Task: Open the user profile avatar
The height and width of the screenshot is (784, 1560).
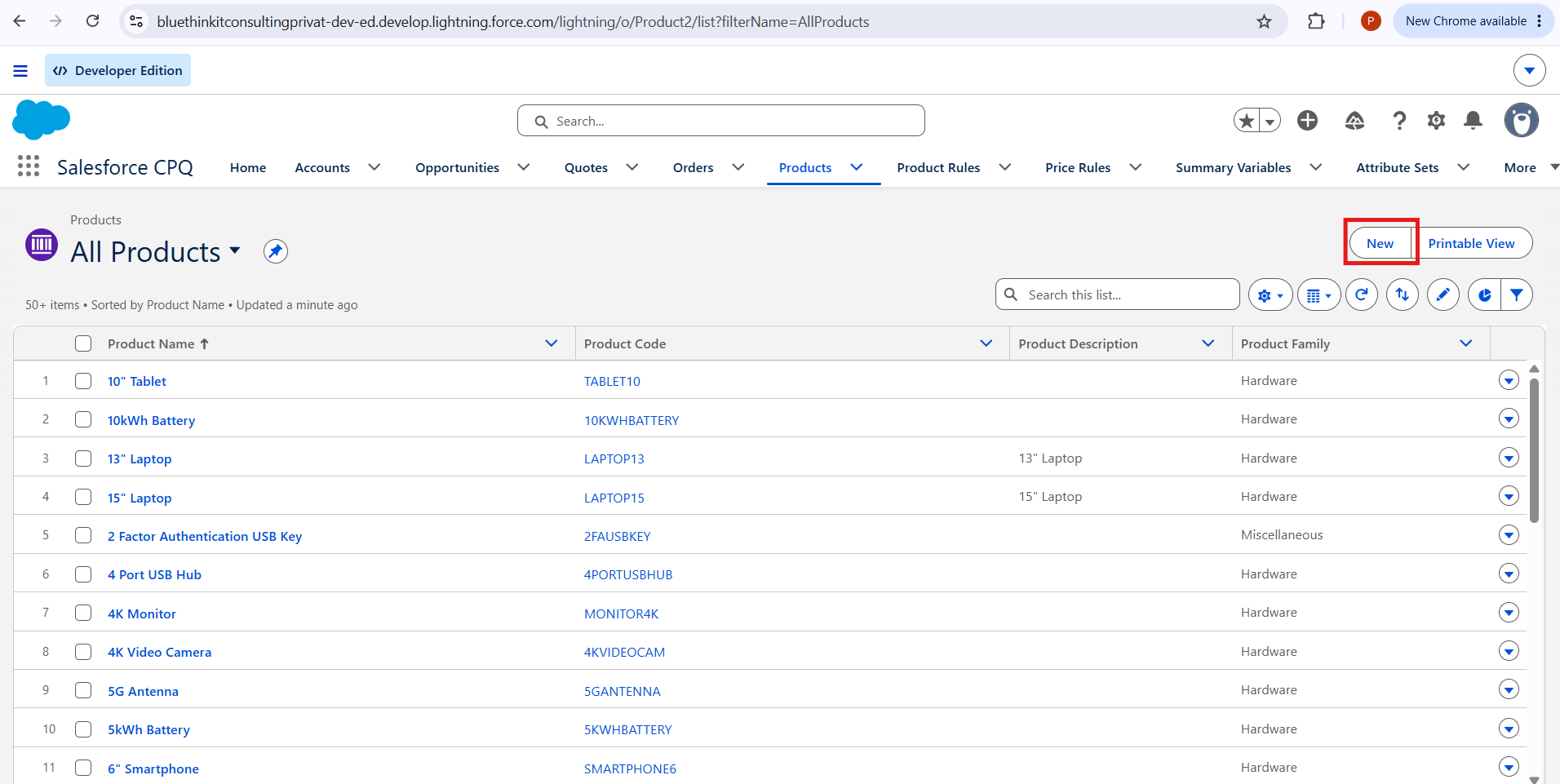Action: (x=1522, y=121)
